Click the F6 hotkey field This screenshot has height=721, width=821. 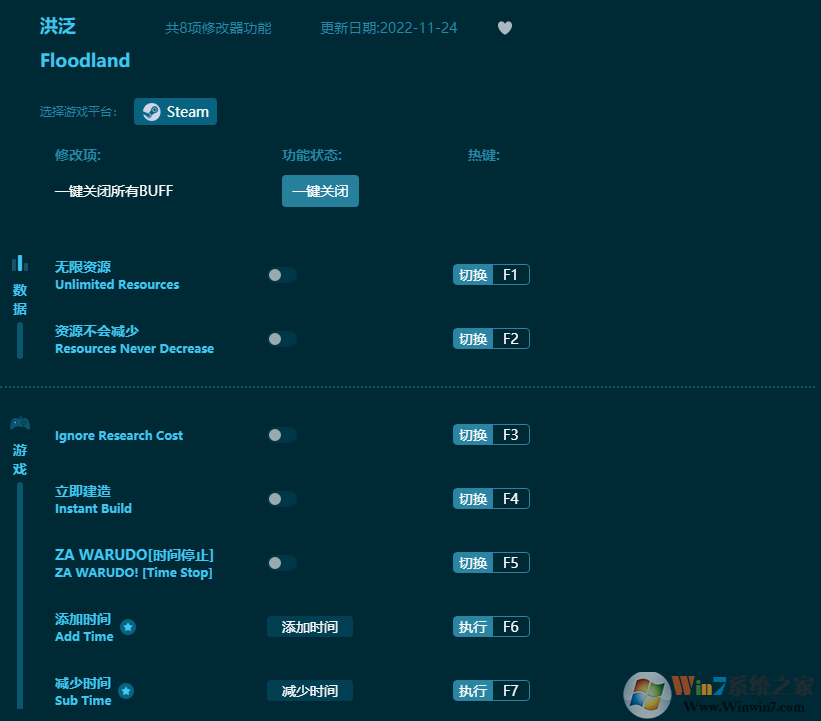point(511,627)
